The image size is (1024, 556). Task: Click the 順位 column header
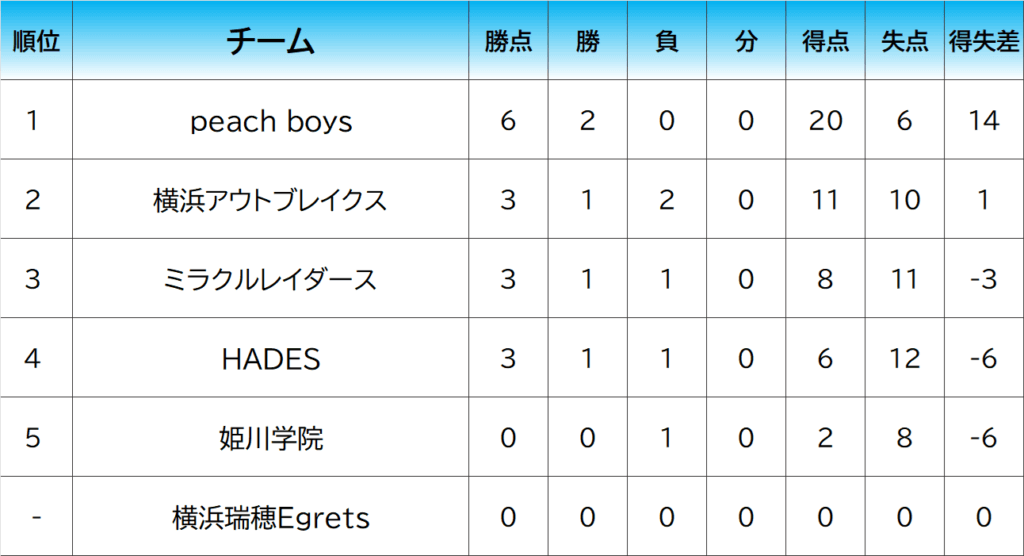pyautogui.click(x=36, y=41)
